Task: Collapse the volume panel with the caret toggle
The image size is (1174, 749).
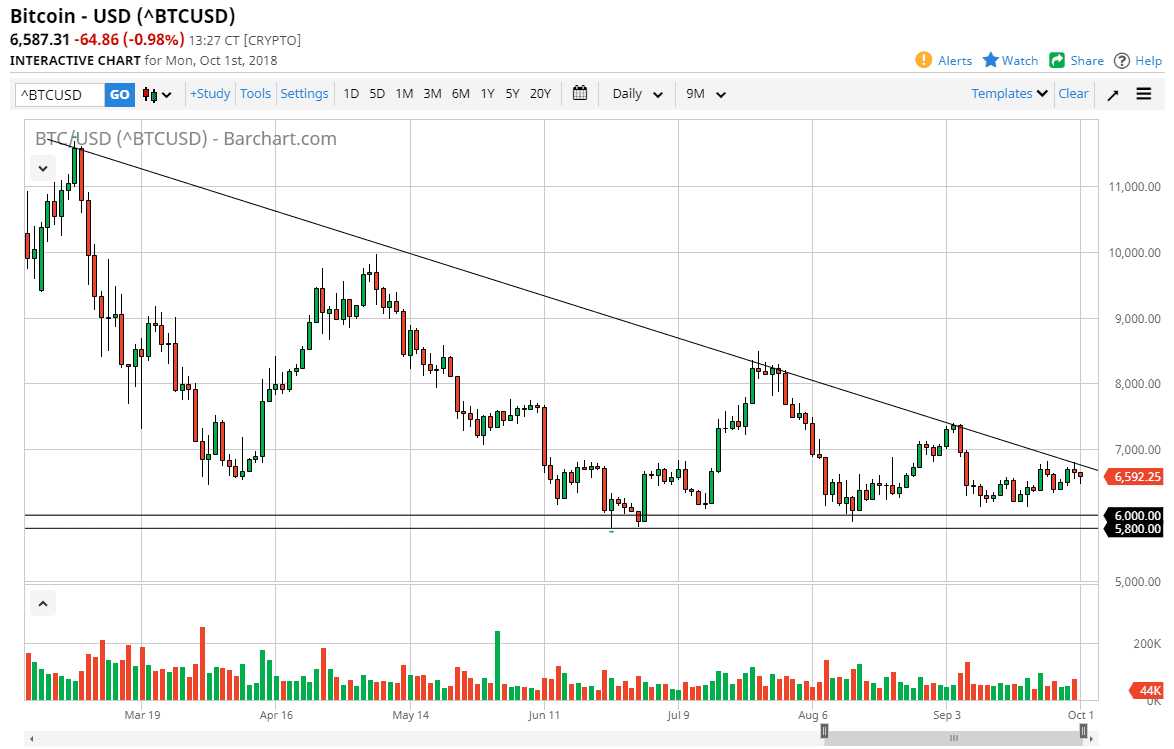Action: 42,603
